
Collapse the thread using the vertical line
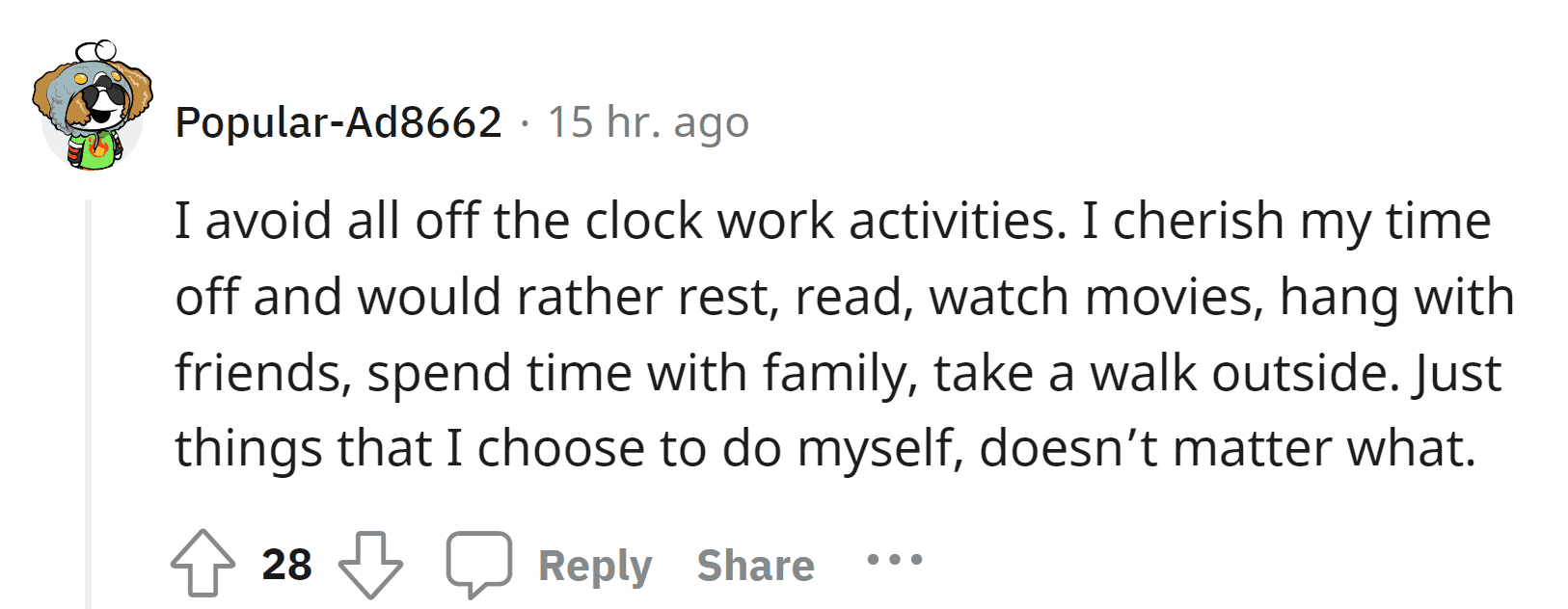[x=88, y=405]
